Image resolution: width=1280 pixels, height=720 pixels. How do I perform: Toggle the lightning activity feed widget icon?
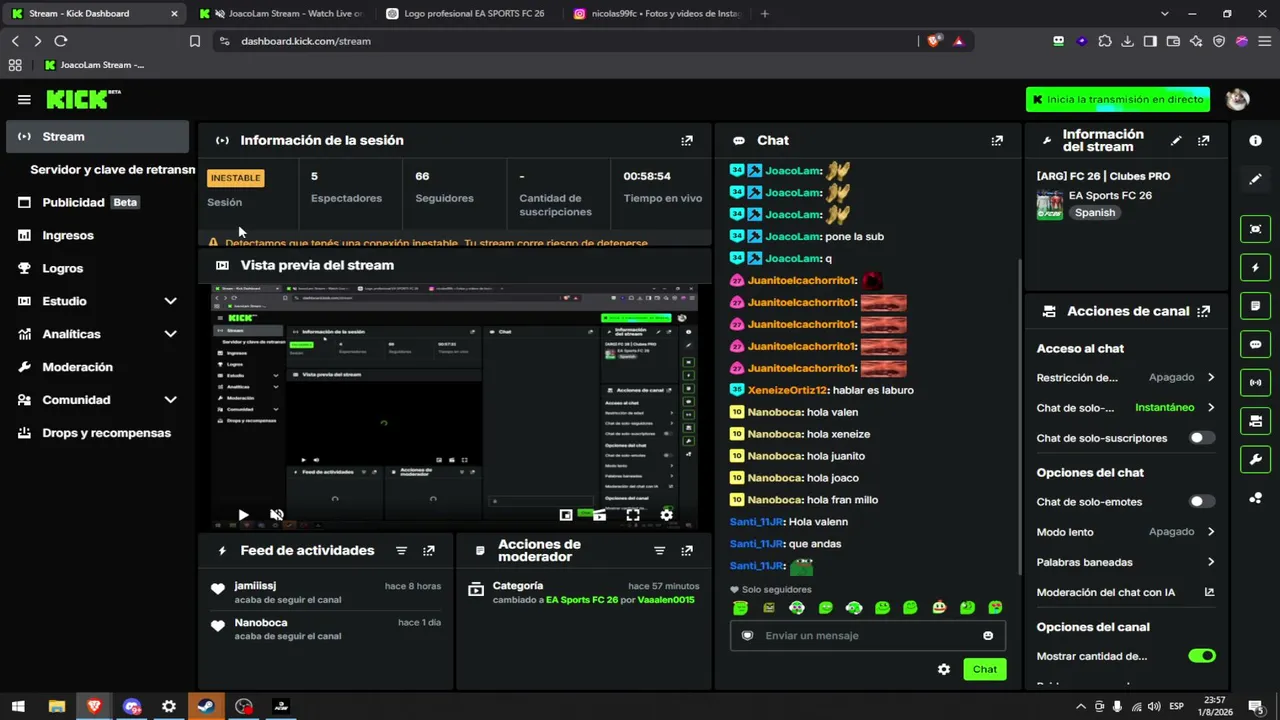click(1256, 268)
